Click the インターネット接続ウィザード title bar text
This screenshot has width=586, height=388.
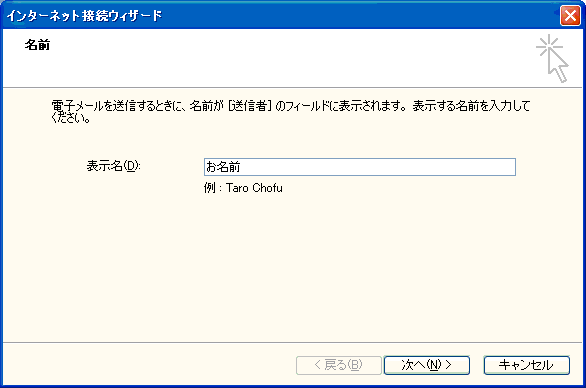pos(84,16)
